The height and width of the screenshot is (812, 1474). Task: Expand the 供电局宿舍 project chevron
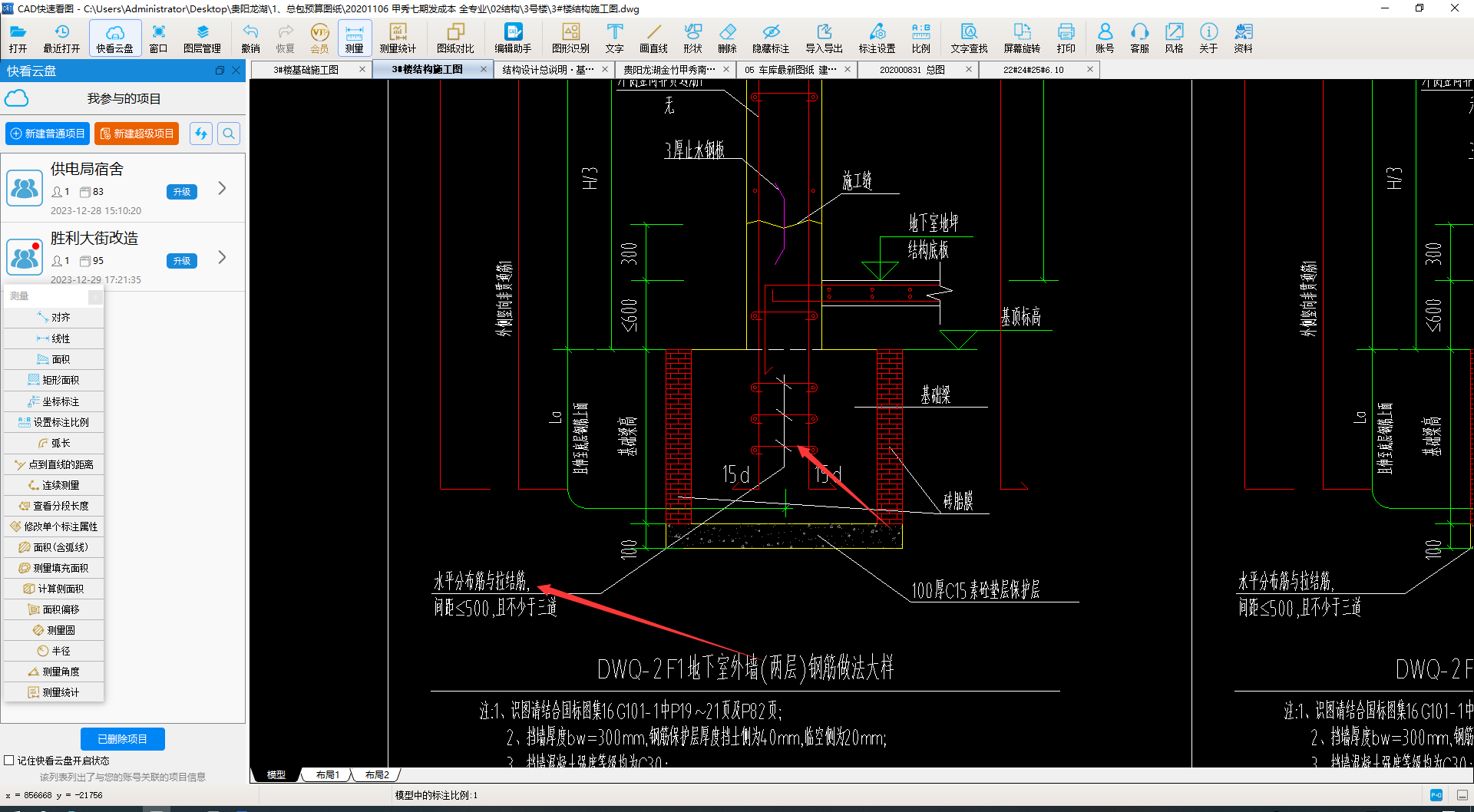(x=222, y=188)
